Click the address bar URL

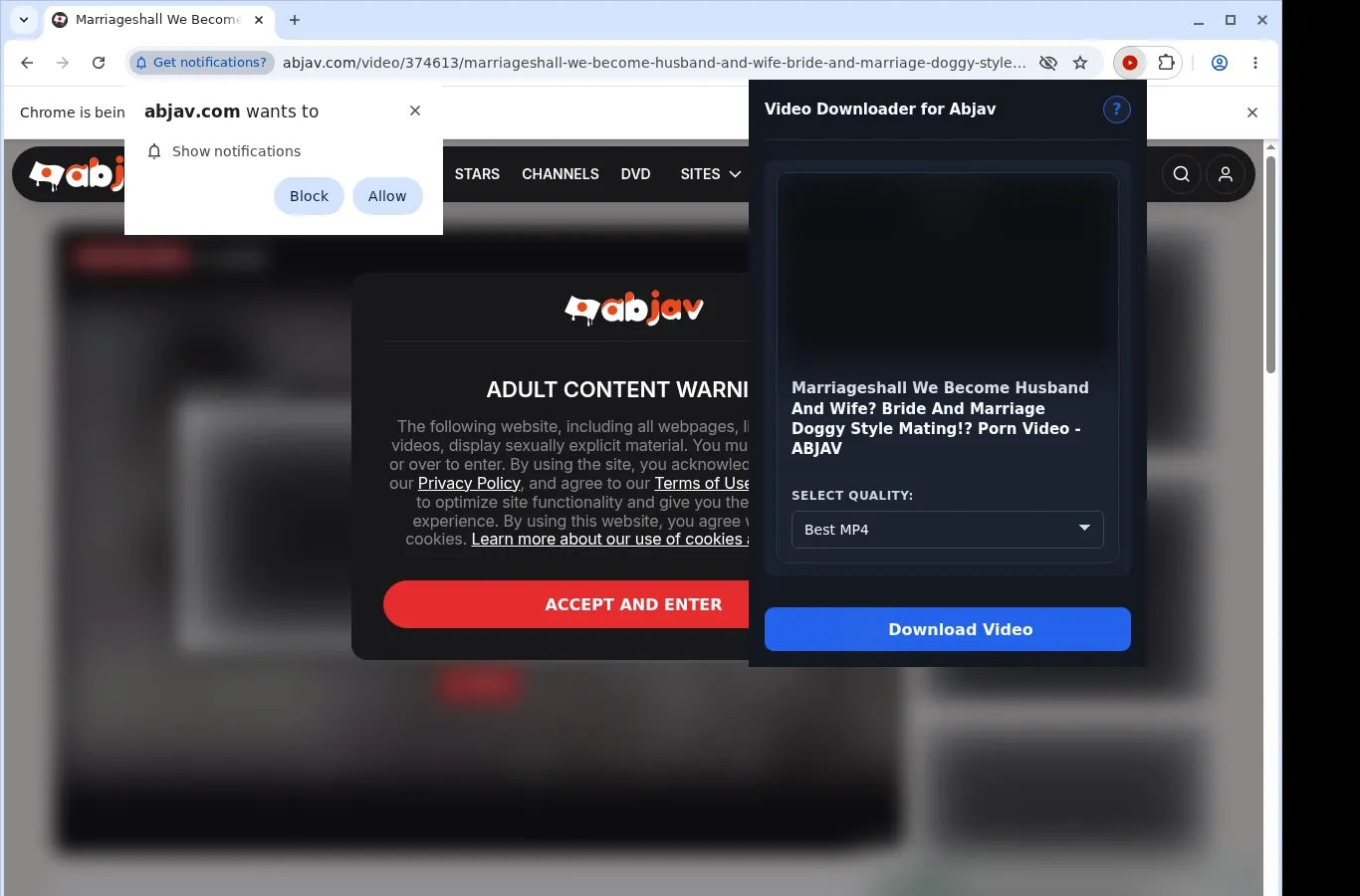[654, 63]
